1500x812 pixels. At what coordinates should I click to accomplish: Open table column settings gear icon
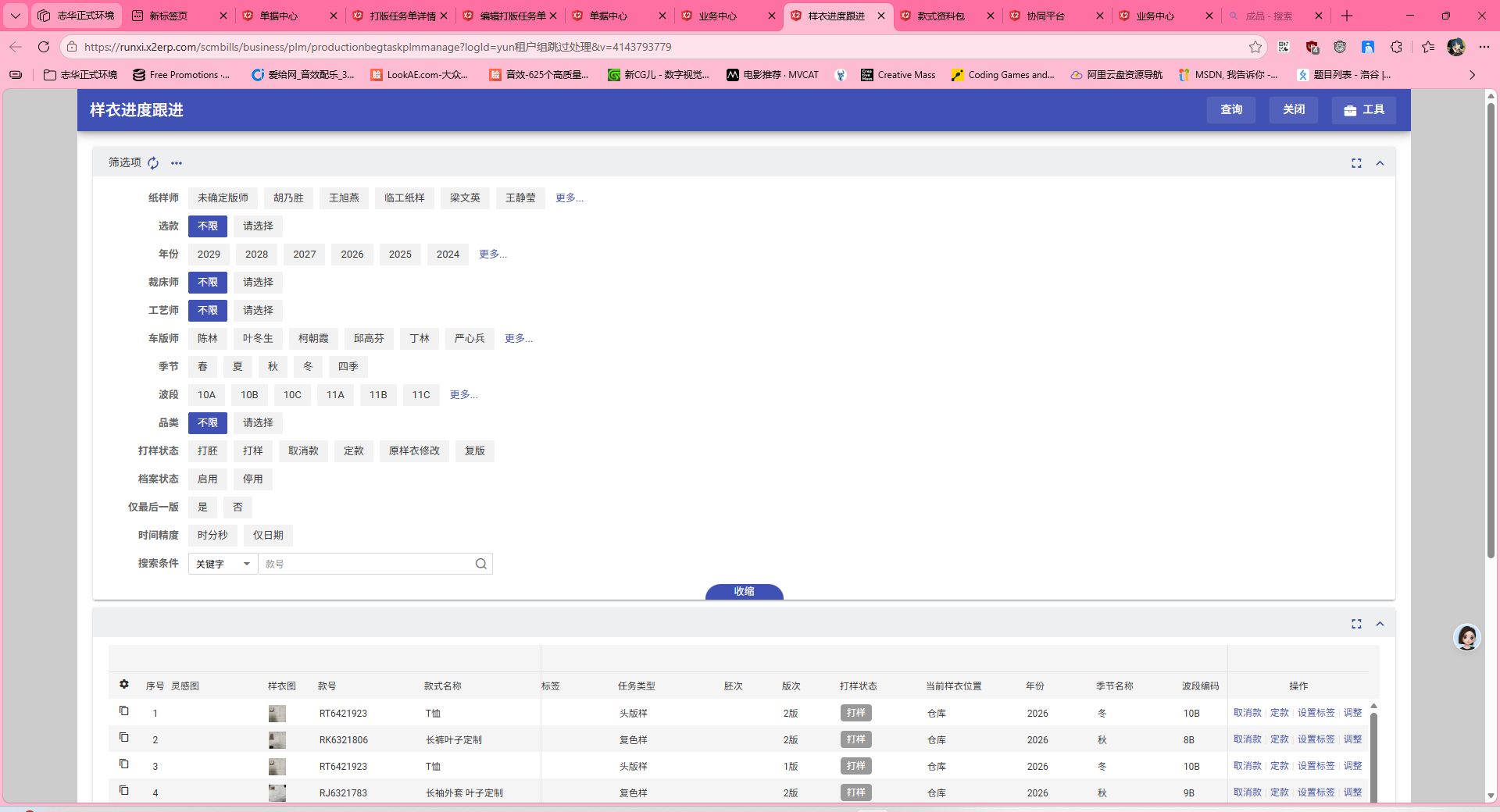click(x=123, y=685)
